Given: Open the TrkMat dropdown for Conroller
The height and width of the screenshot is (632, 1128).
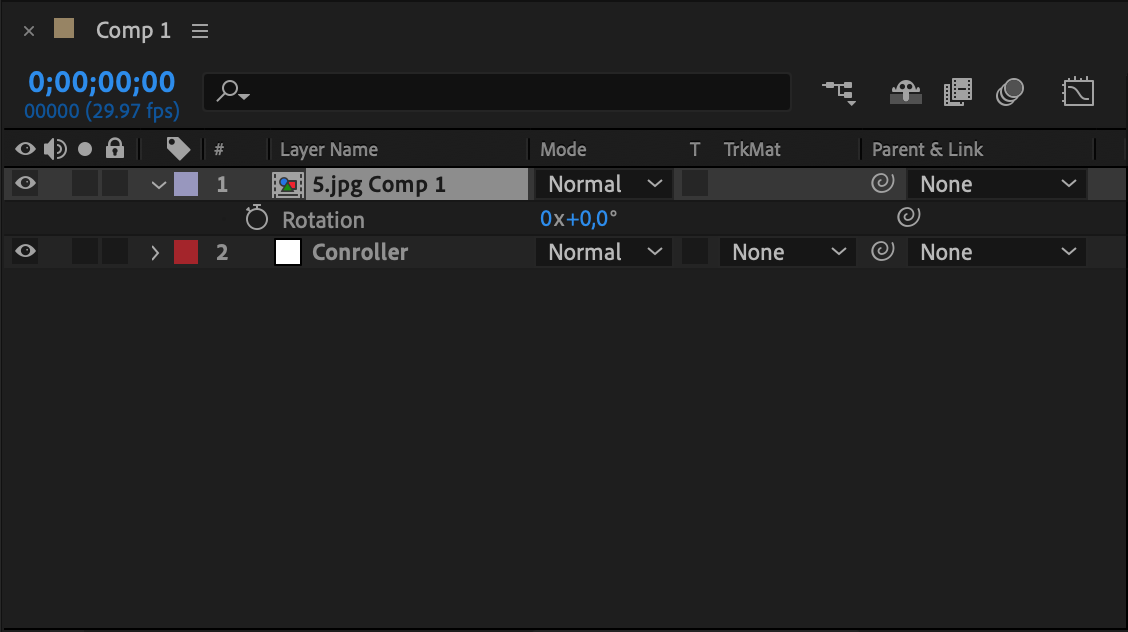Looking at the screenshot, I should point(788,252).
